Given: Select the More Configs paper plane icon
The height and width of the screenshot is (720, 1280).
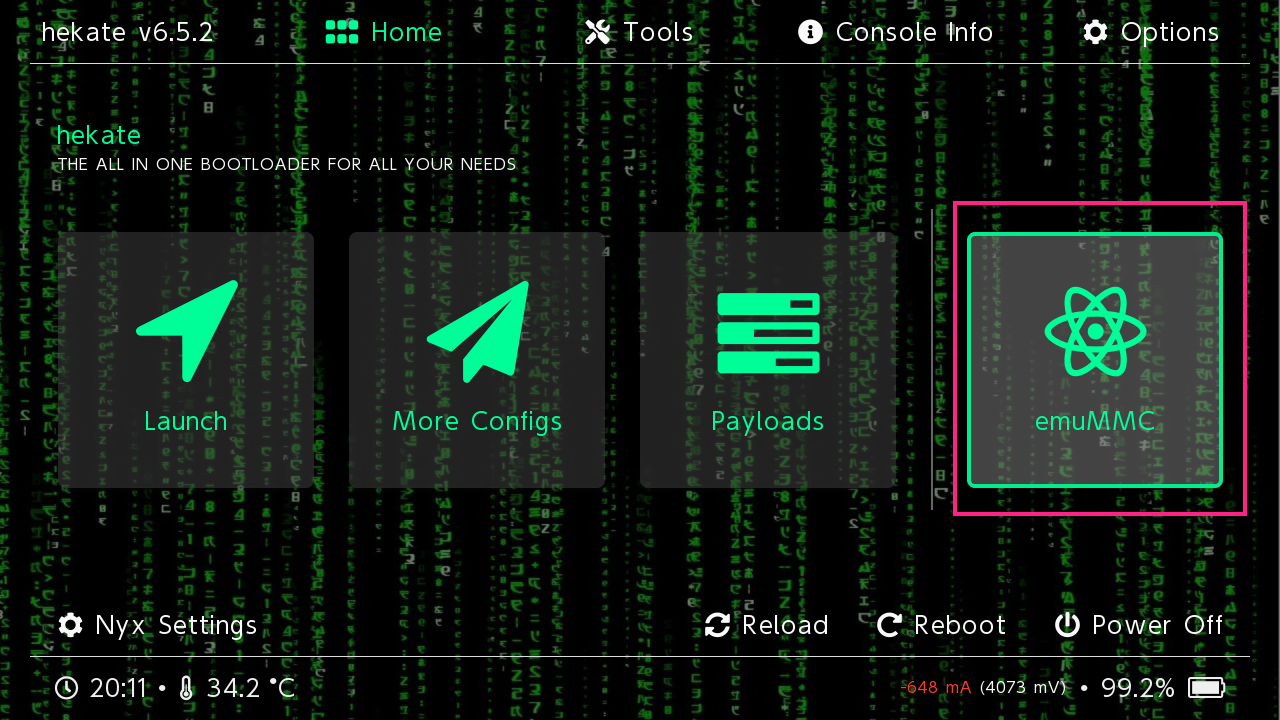Looking at the screenshot, I should (478, 330).
